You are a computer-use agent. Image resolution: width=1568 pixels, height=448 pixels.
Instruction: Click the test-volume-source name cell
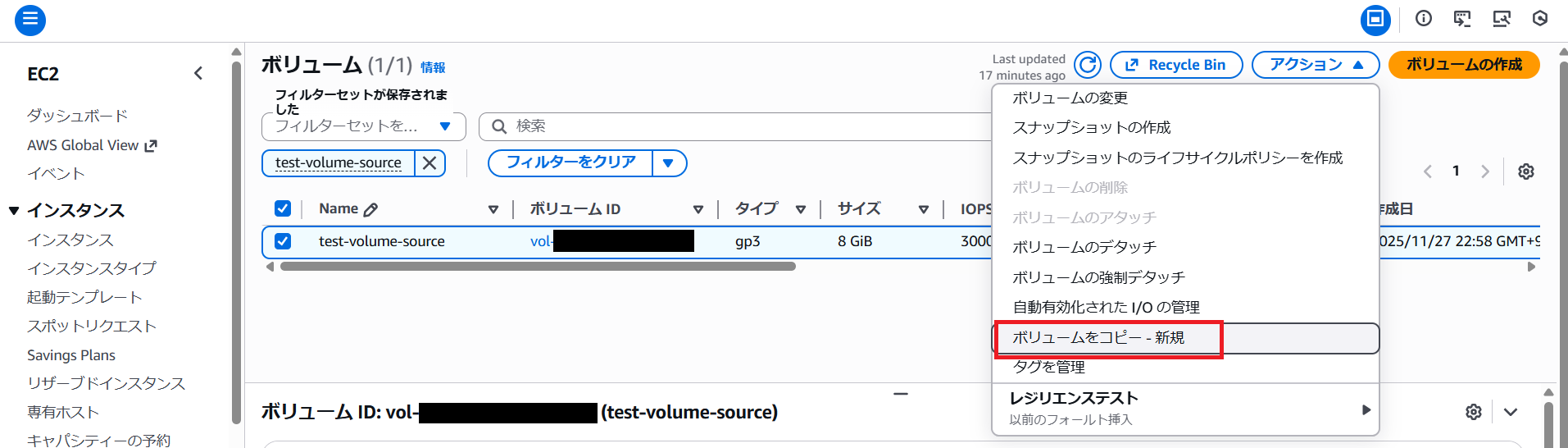382,241
